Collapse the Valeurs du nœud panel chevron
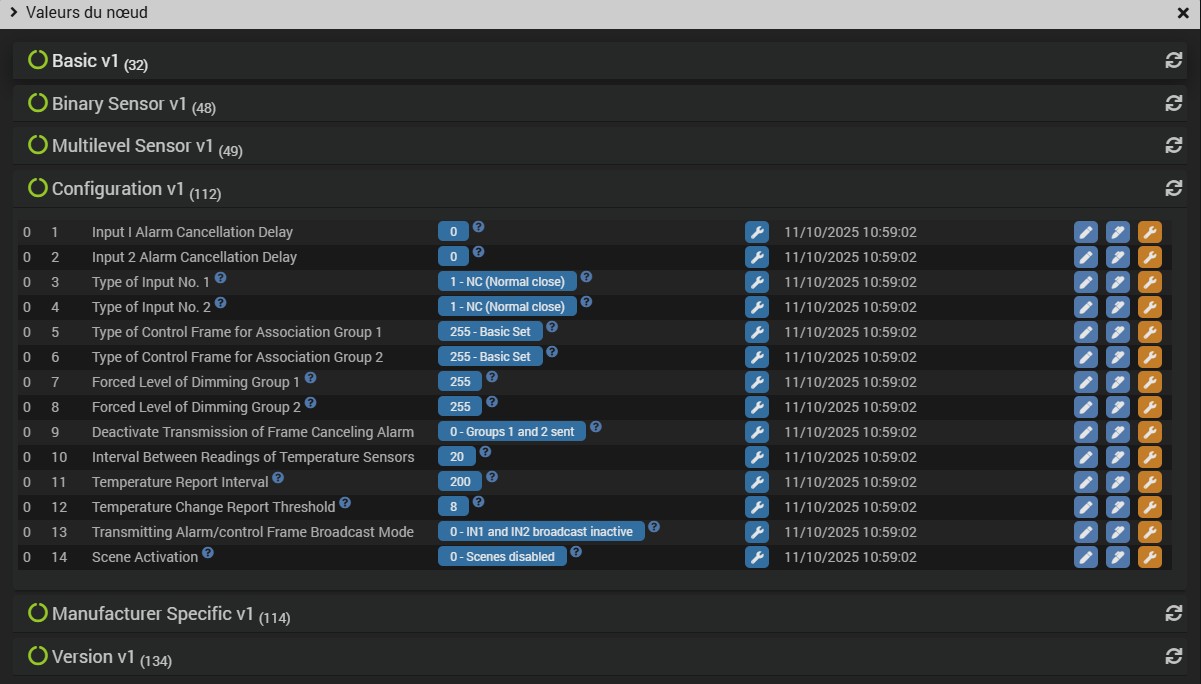 pyautogui.click(x=13, y=13)
